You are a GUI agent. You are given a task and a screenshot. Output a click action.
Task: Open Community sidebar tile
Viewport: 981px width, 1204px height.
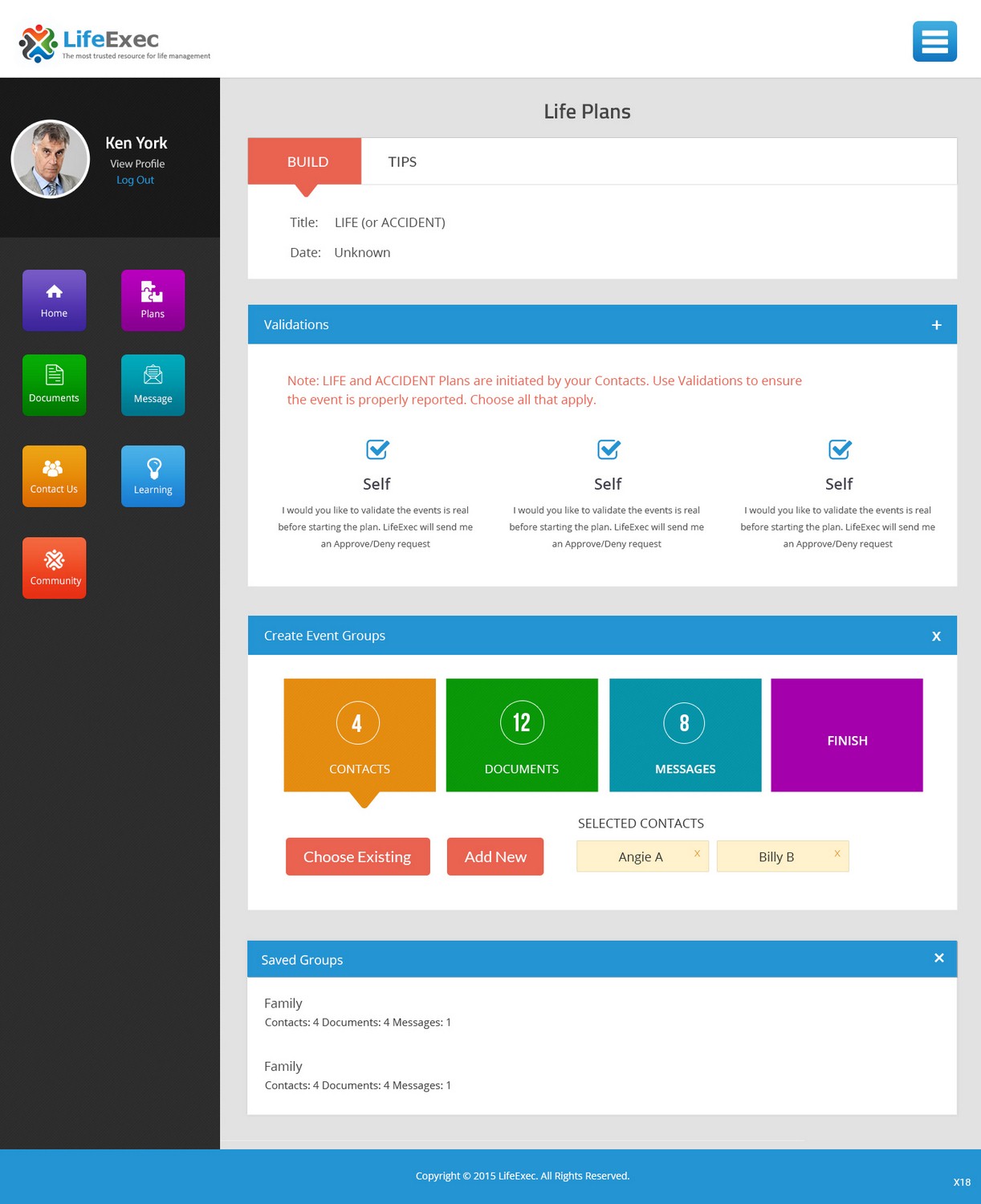[54, 567]
